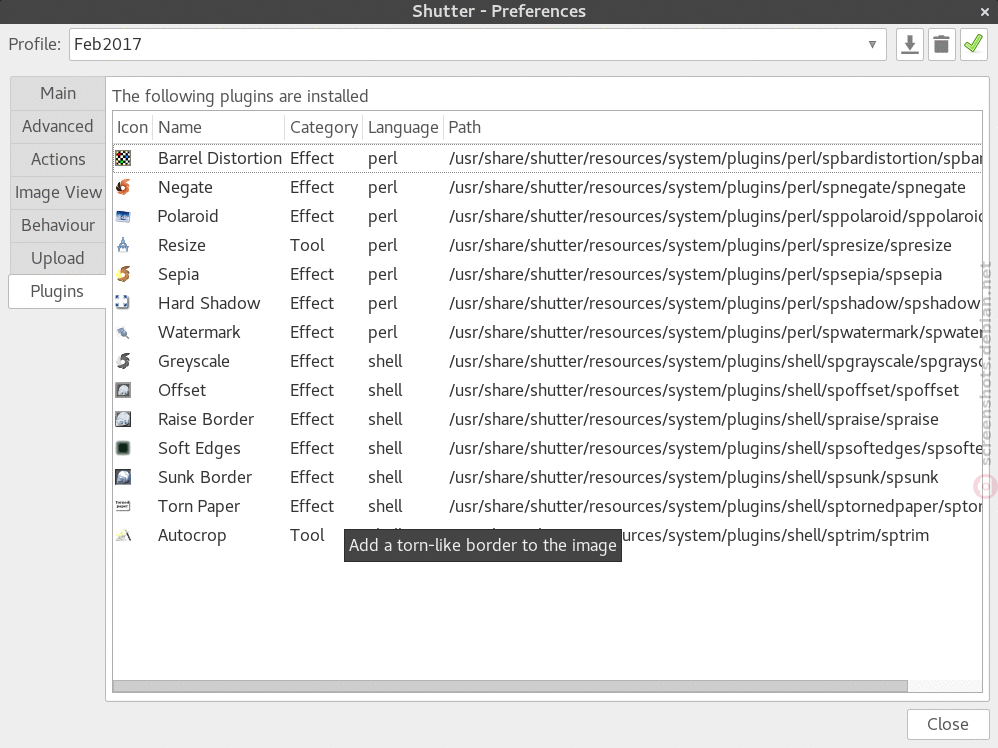Click the Soft Edges plugin icon

123,448
